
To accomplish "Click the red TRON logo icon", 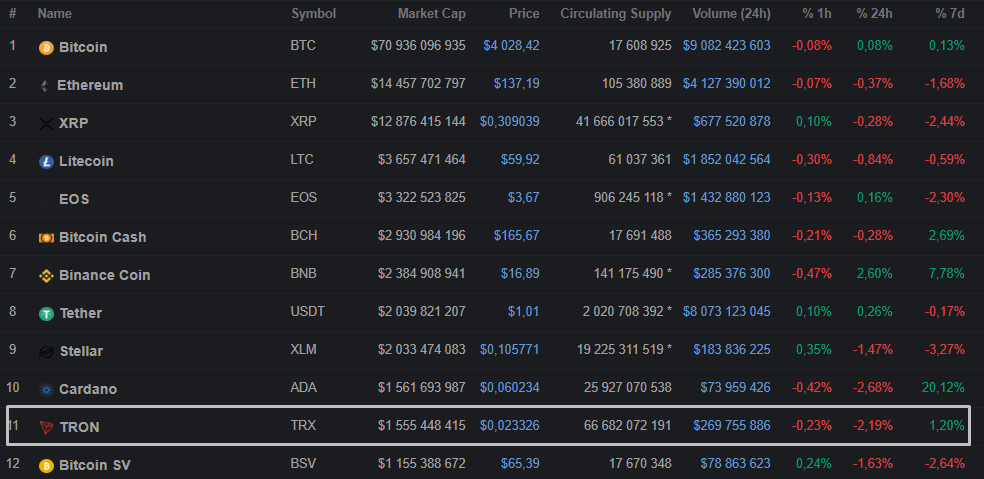I will pyautogui.click(x=46, y=427).
